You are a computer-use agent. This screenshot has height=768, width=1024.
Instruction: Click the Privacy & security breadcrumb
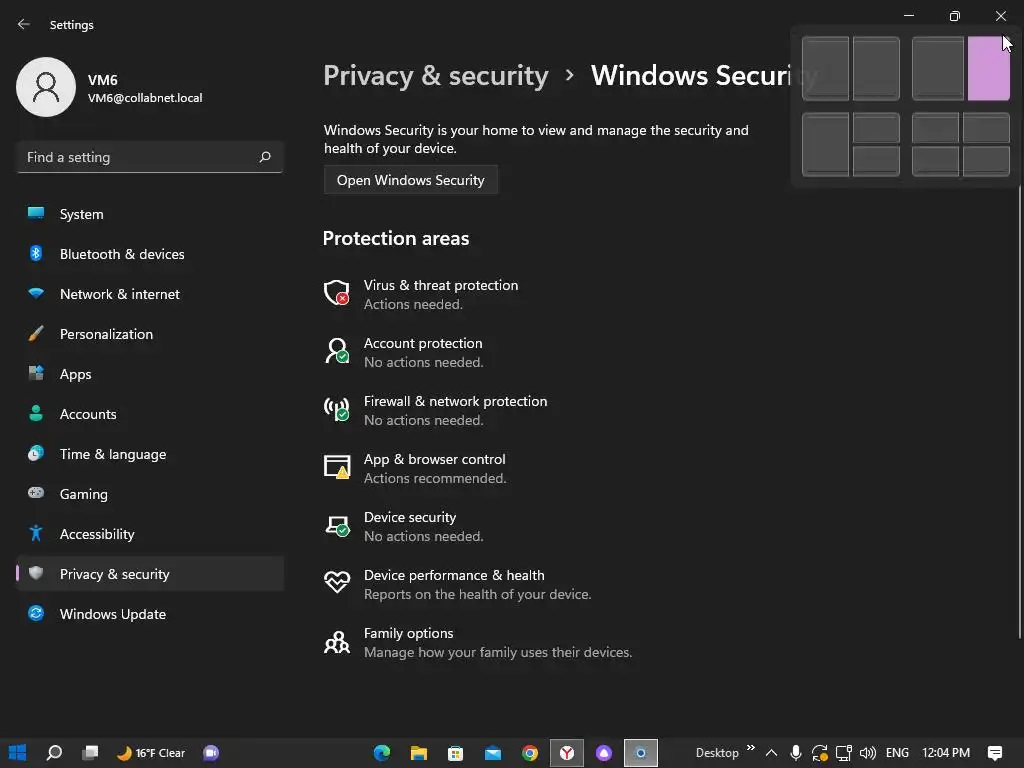point(436,76)
